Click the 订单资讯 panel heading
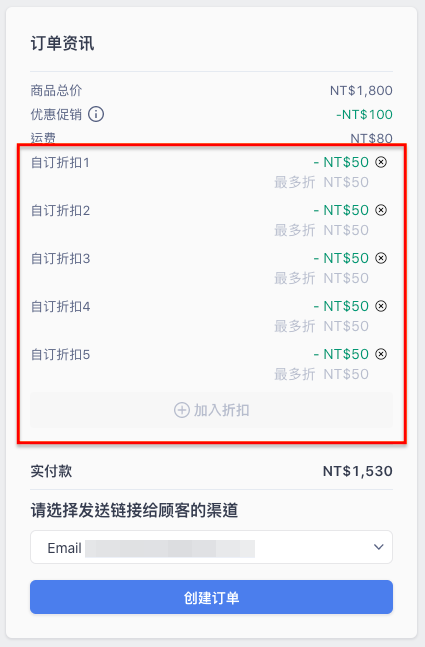The width and height of the screenshot is (425, 647). [x=62, y=43]
